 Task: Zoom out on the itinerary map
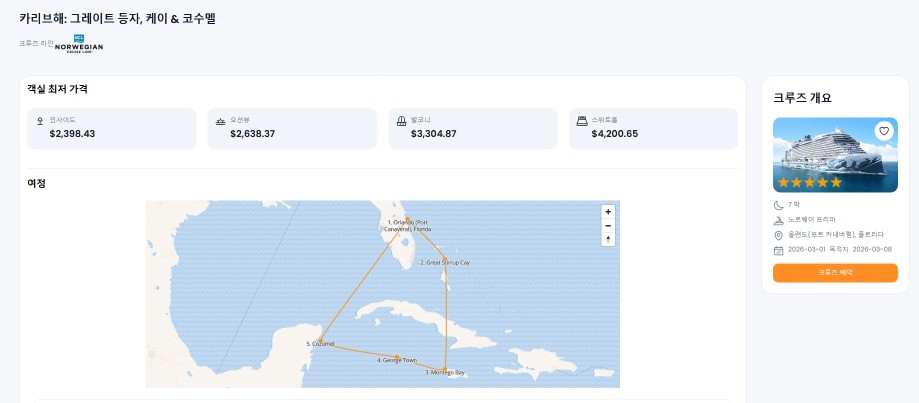pos(608,226)
